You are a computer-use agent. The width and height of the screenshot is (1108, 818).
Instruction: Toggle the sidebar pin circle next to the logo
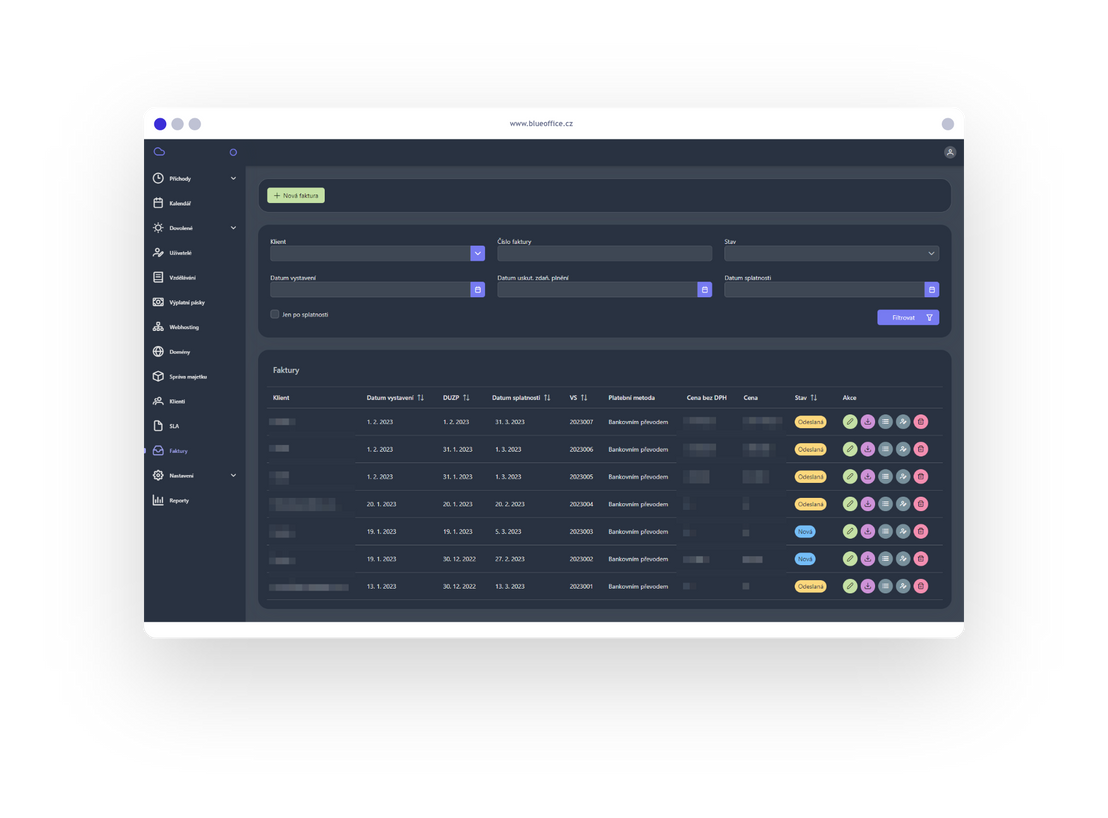pos(233,152)
